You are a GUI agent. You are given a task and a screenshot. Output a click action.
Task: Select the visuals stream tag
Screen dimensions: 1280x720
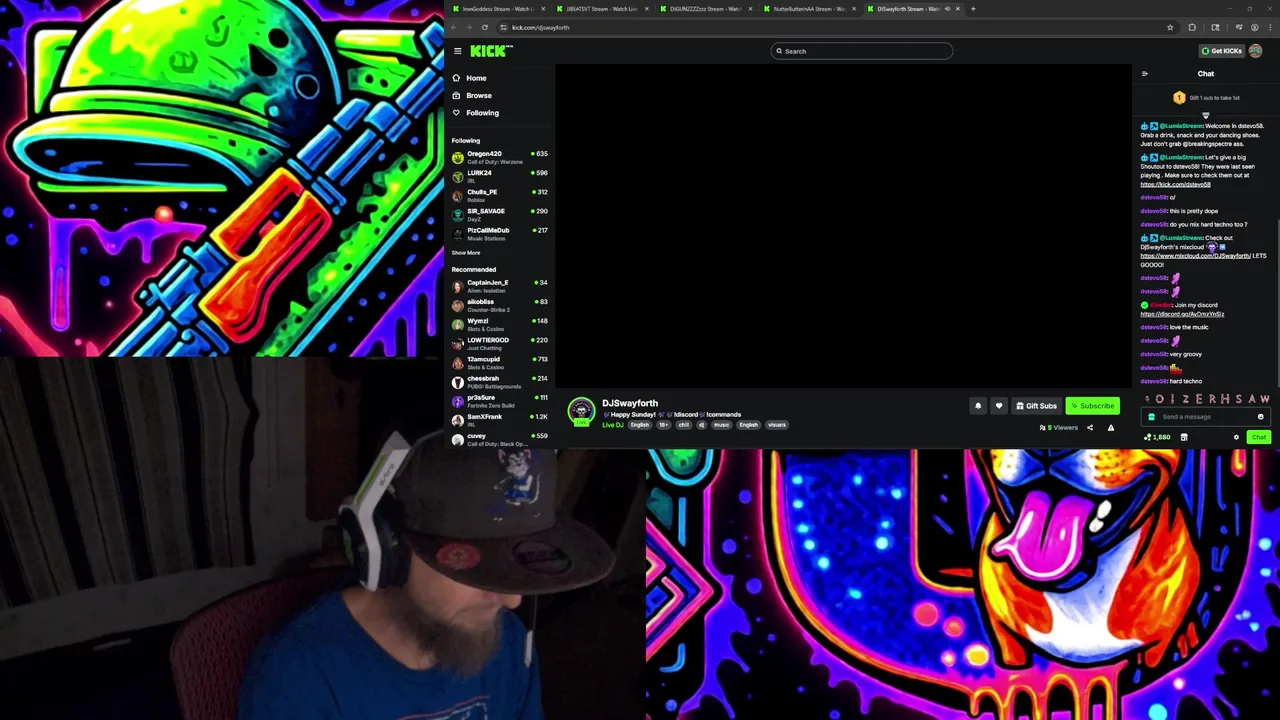(777, 425)
